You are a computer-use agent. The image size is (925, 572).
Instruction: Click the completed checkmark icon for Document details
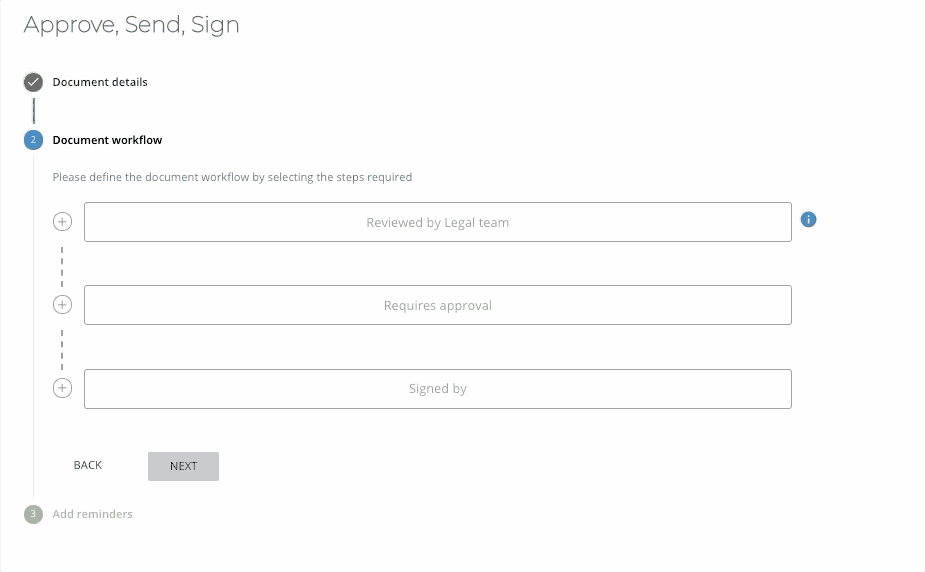pos(33,82)
